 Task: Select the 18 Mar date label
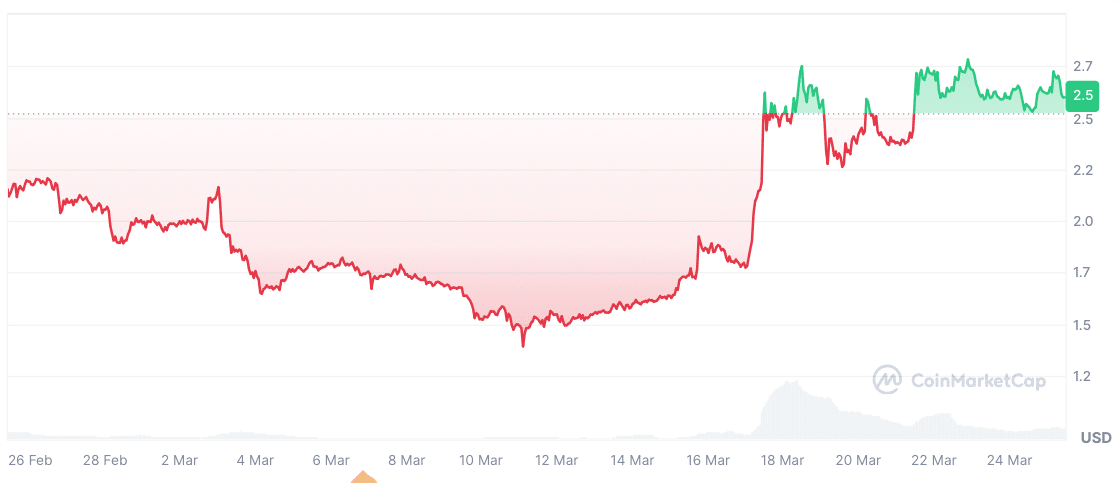(x=782, y=460)
